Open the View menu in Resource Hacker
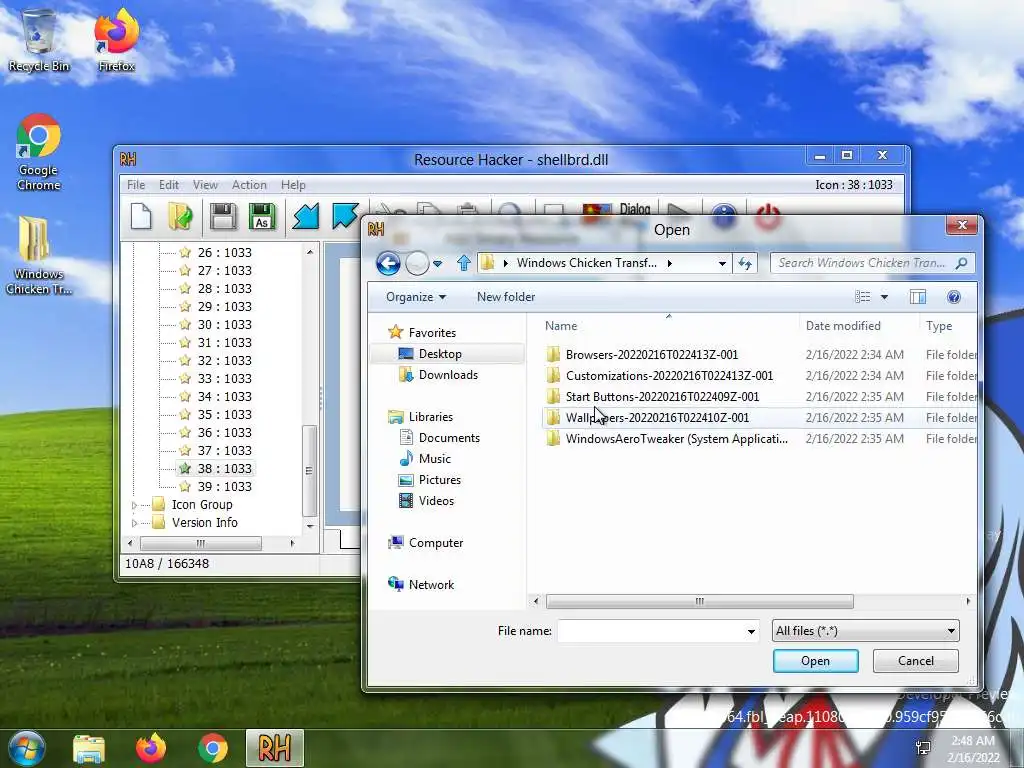The image size is (1024, 768). point(205,185)
